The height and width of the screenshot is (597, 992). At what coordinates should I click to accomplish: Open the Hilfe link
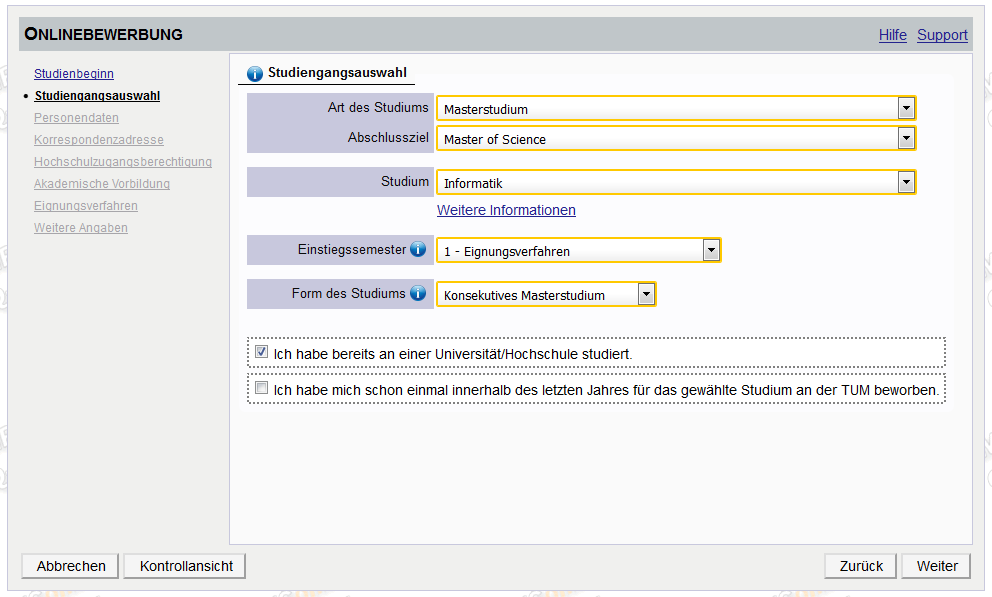[x=892, y=35]
